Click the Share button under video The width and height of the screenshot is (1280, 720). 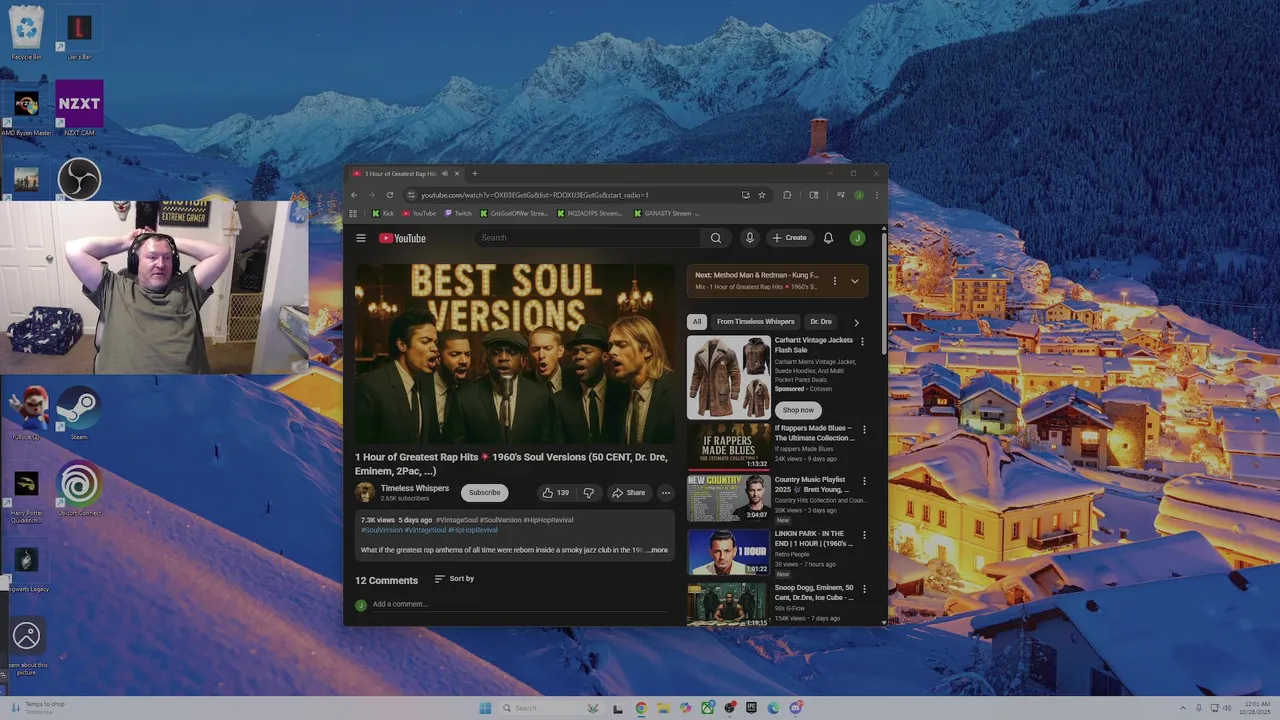(629, 493)
